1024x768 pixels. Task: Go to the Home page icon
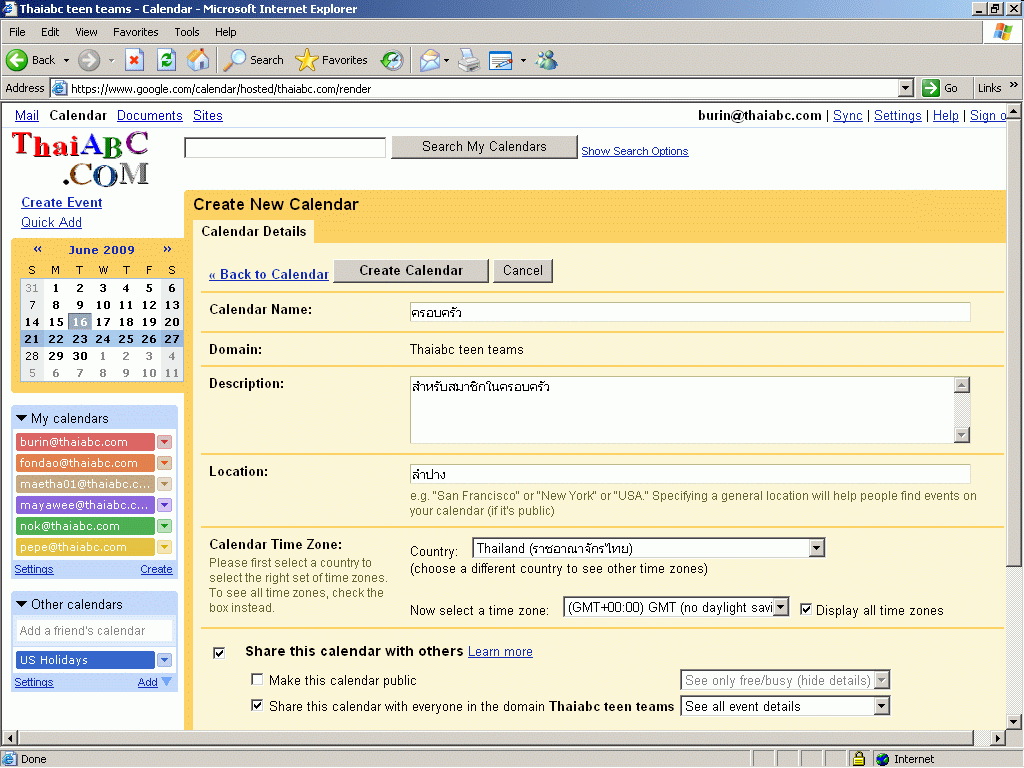point(198,60)
